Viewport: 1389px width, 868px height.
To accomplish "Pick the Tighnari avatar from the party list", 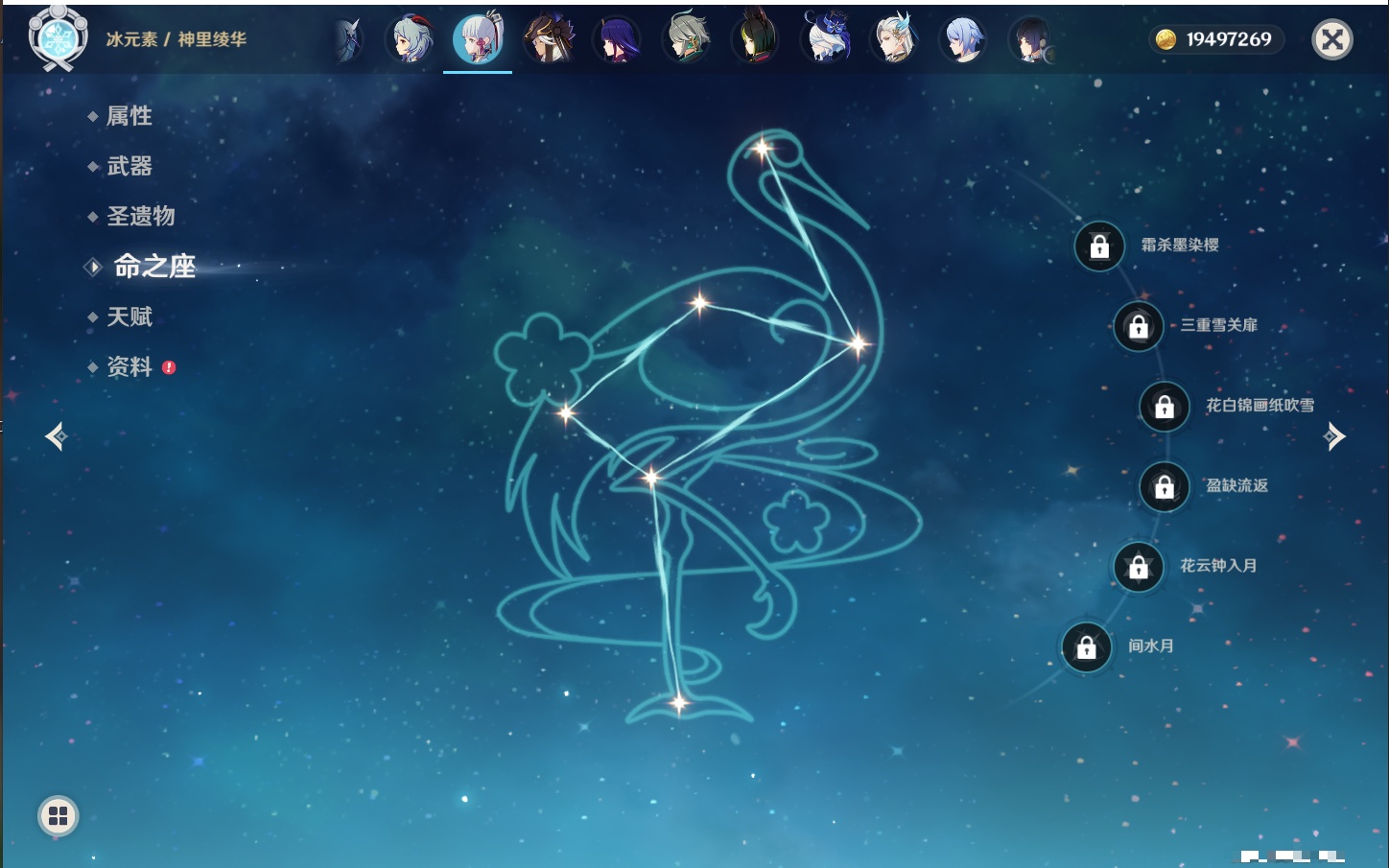I will [x=756, y=40].
